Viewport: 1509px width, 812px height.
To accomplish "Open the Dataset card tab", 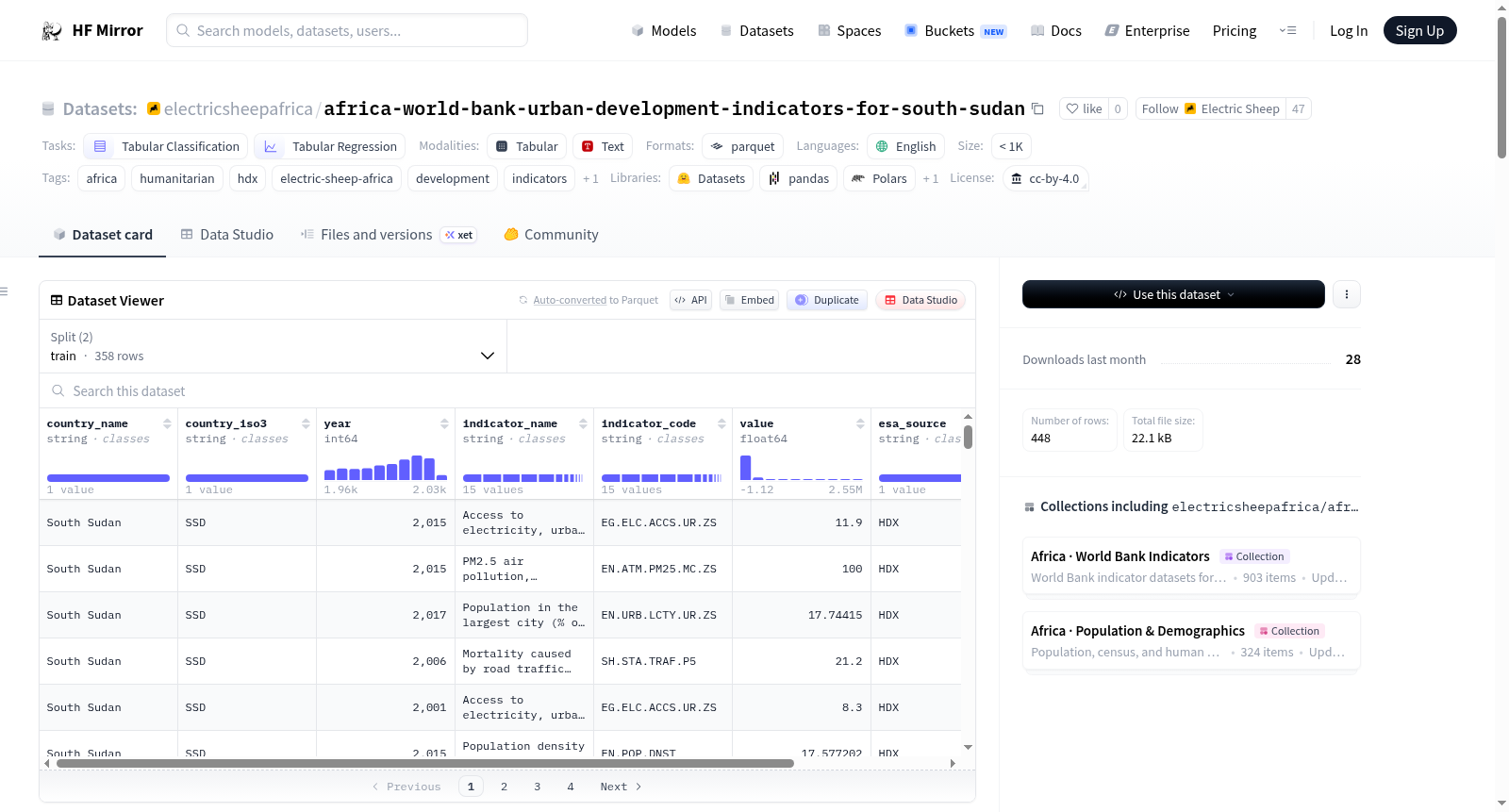I will [102, 235].
